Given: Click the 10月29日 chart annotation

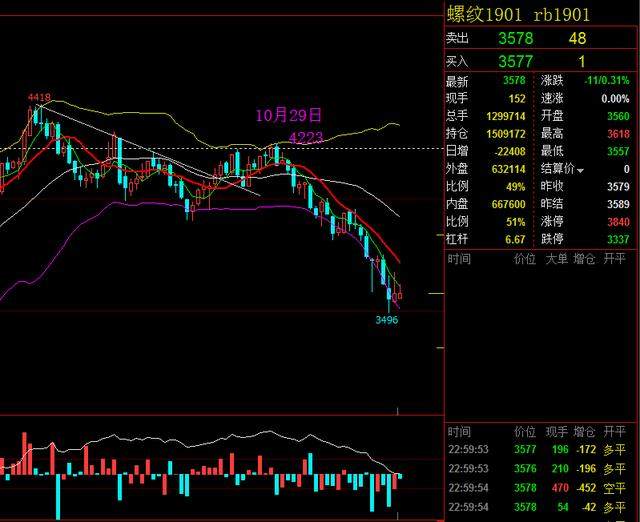Looking at the screenshot, I should click(289, 115).
